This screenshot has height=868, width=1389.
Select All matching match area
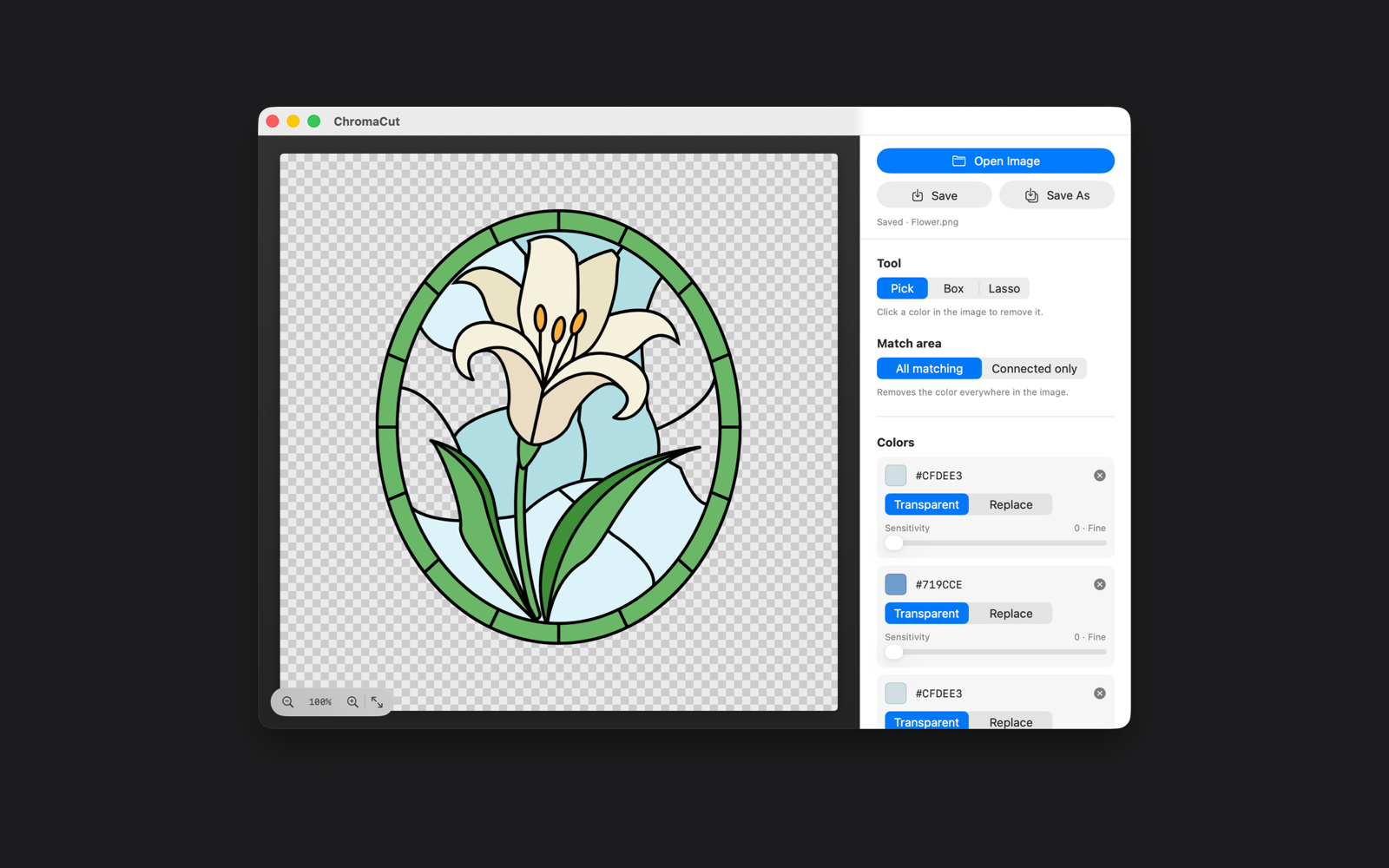click(x=929, y=369)
